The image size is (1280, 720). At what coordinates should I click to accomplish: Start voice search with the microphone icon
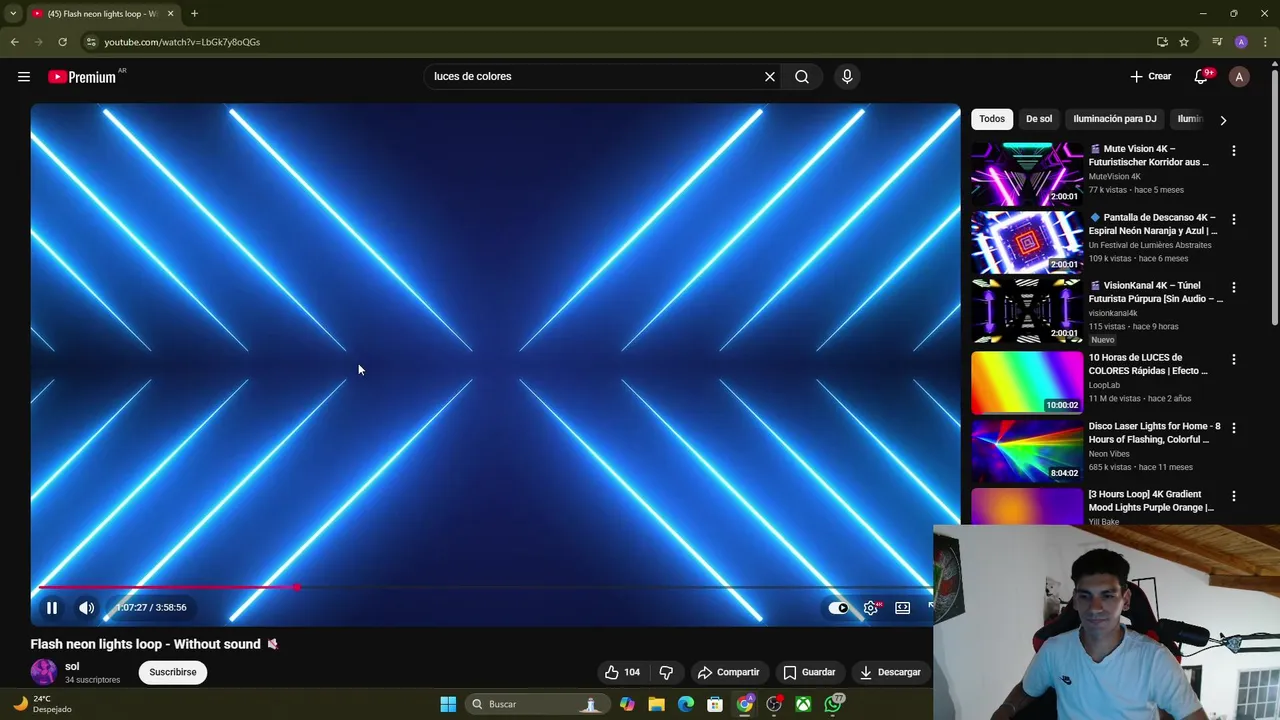(x=847, y=76)
